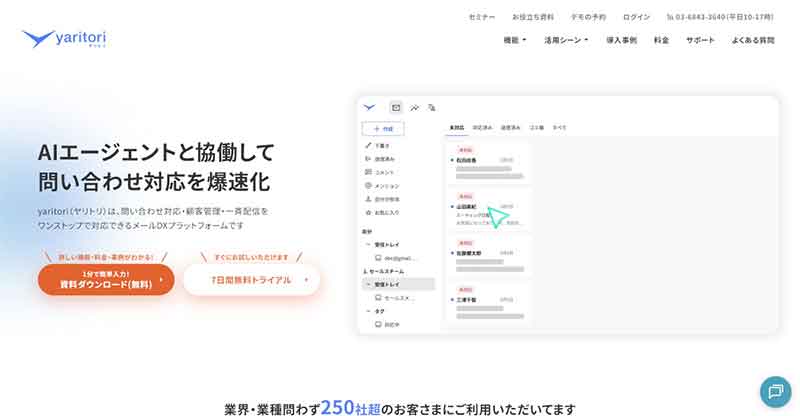The image size is (800, 416).
Task: Expand the 活用シーン dropdown menu
Action: click(566, 40)
